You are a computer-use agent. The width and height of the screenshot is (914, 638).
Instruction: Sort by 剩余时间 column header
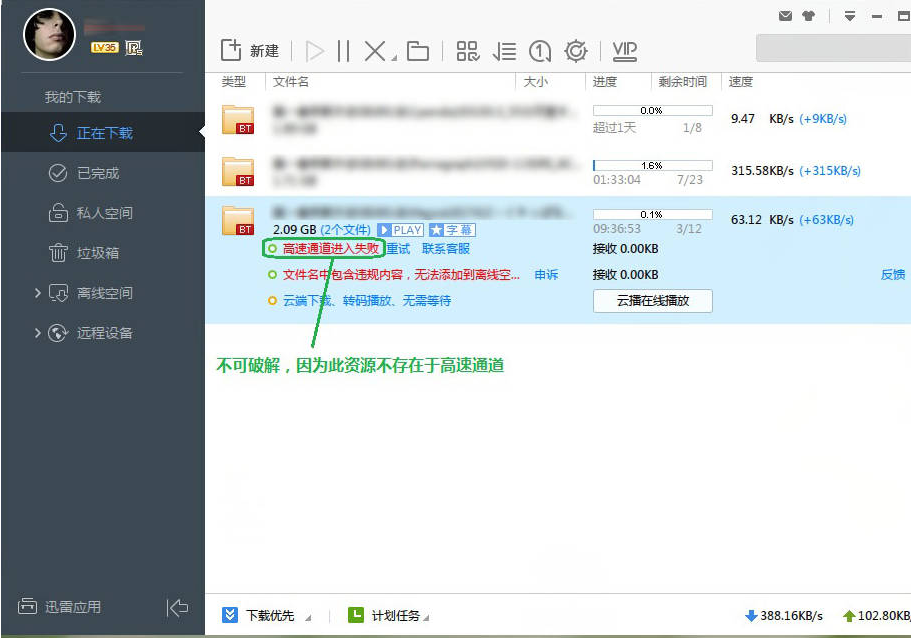[683, 82]
